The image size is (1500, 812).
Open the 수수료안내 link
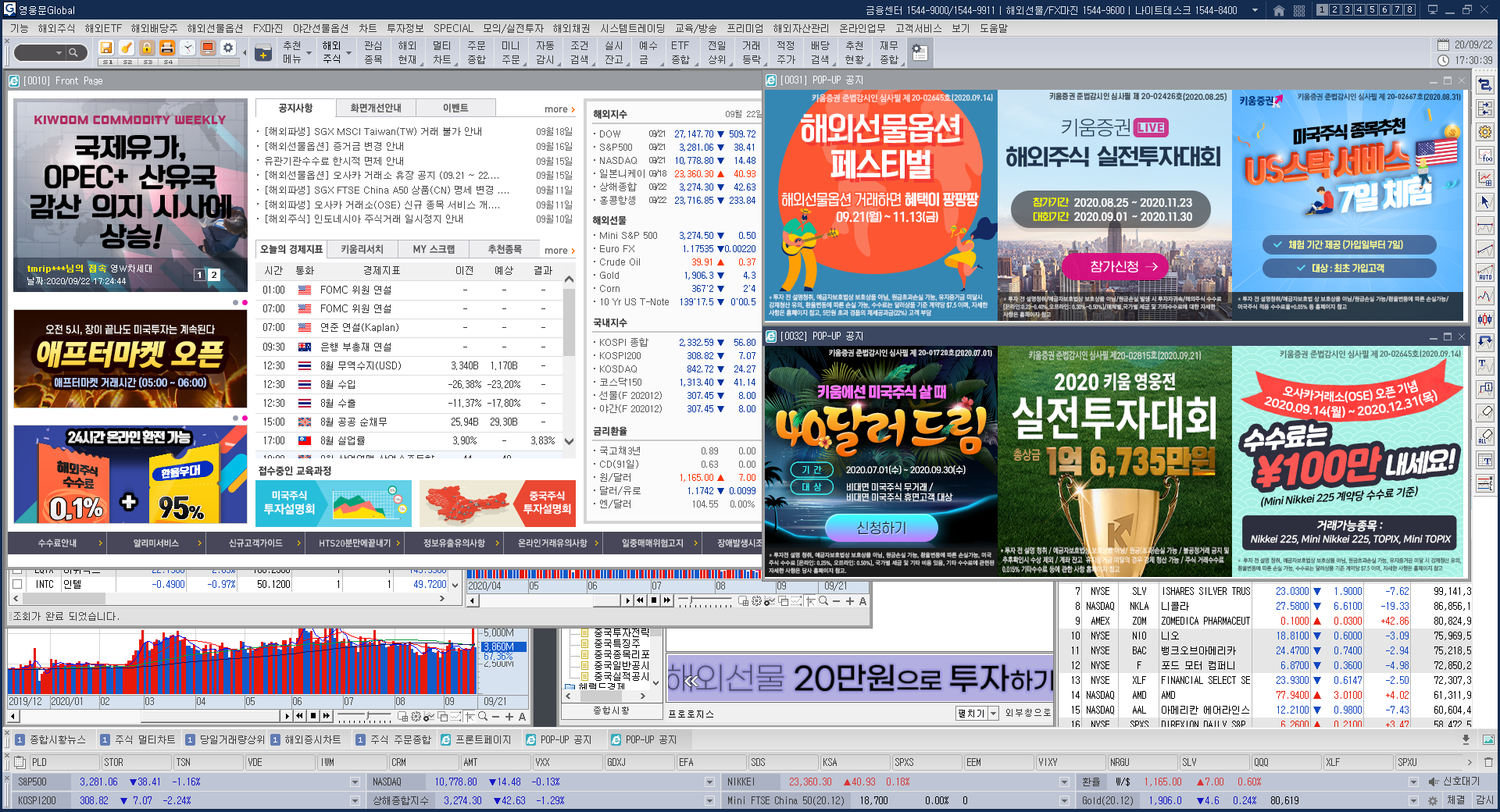58,543
